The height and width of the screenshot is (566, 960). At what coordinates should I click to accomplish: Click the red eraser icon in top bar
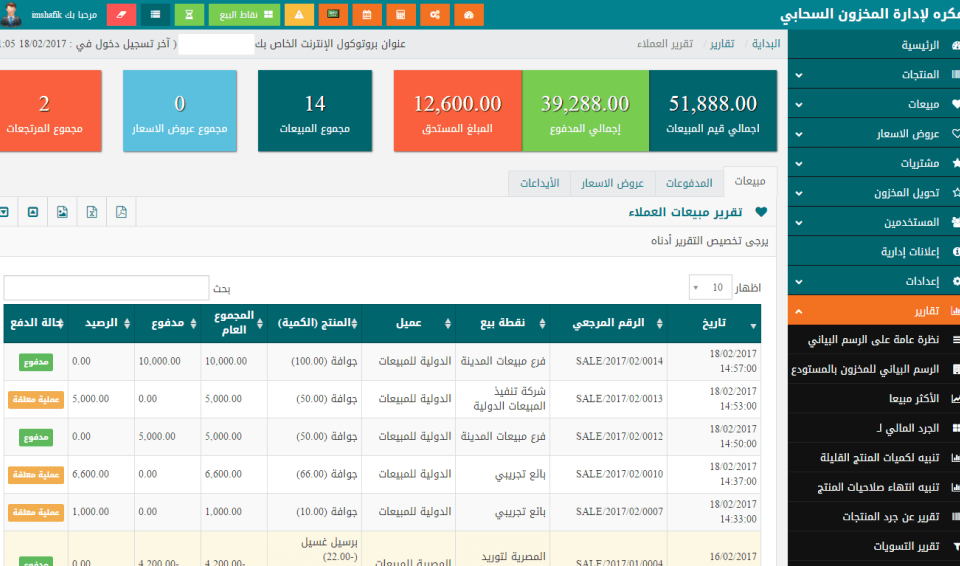[121, 15]
